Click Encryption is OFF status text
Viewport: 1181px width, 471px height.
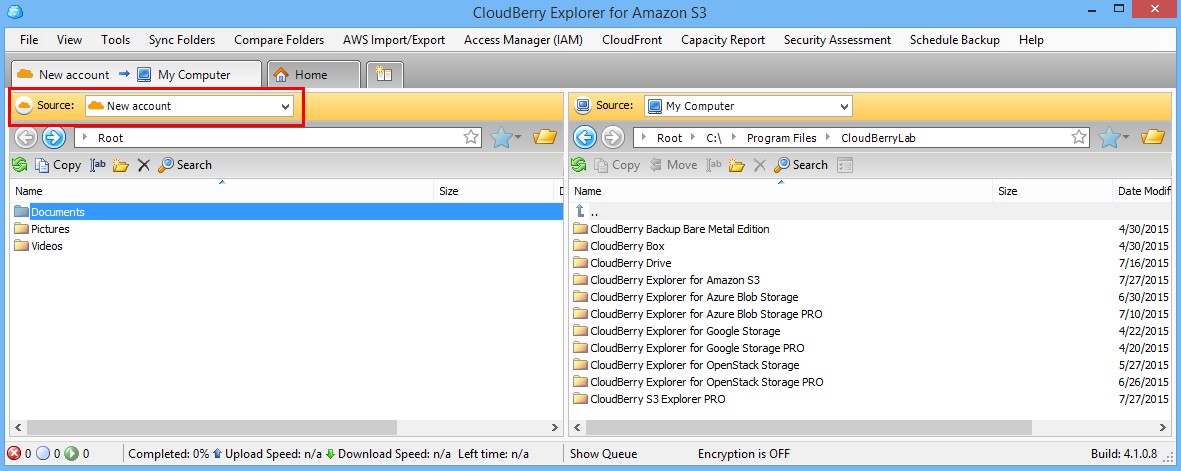[x=743, y=454]
